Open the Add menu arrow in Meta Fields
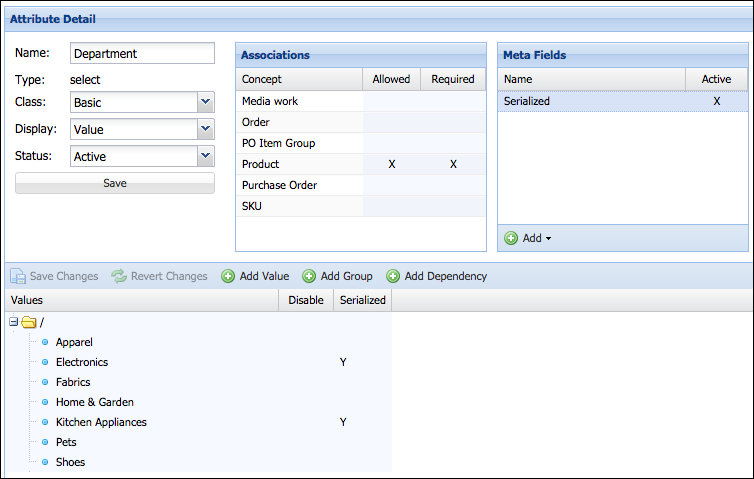Image resolution: width=754 pixels, height=479 pixels. coord(548,239)
